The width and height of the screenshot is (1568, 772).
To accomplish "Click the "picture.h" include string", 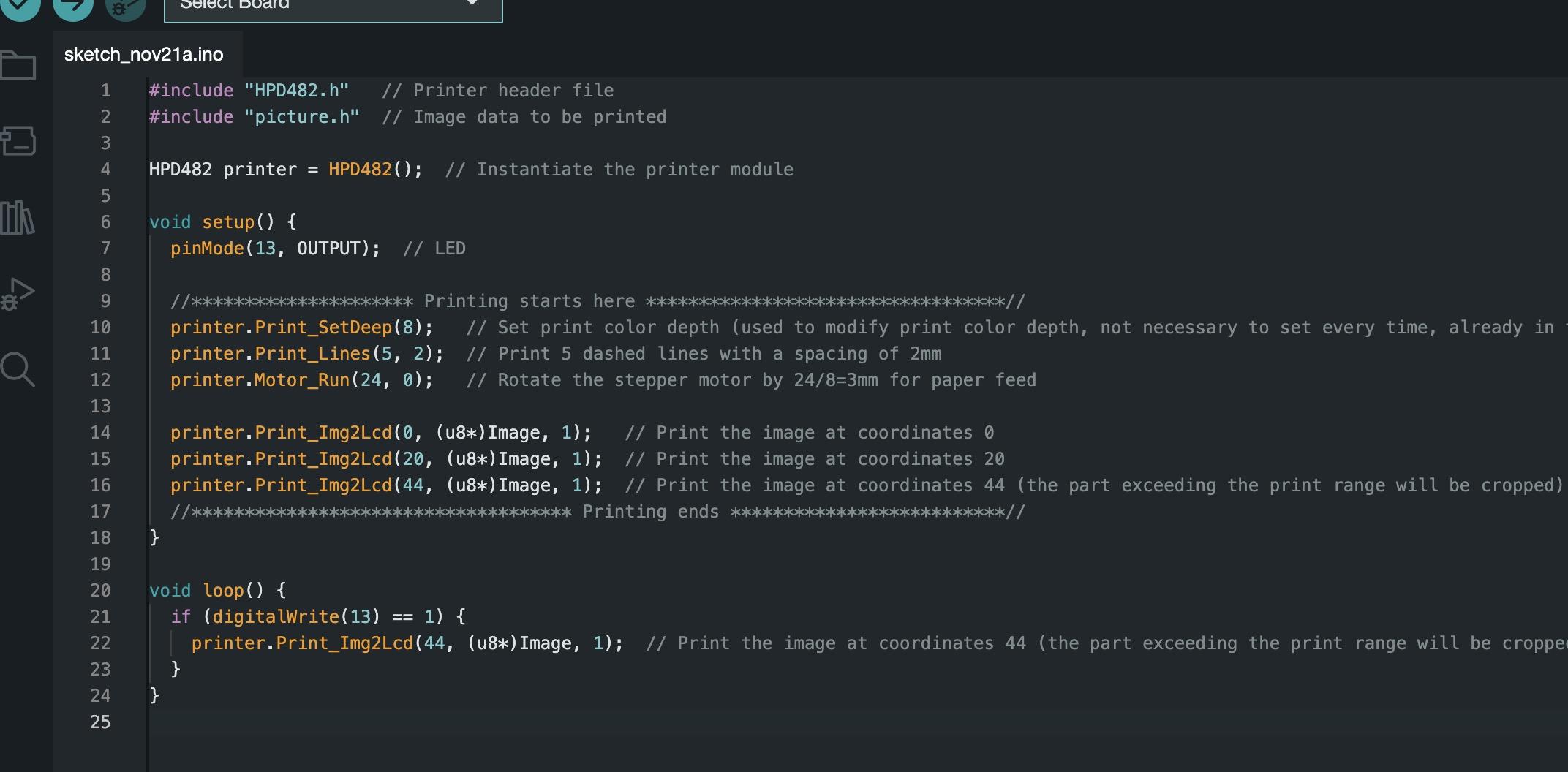I will tap(301, 117).
